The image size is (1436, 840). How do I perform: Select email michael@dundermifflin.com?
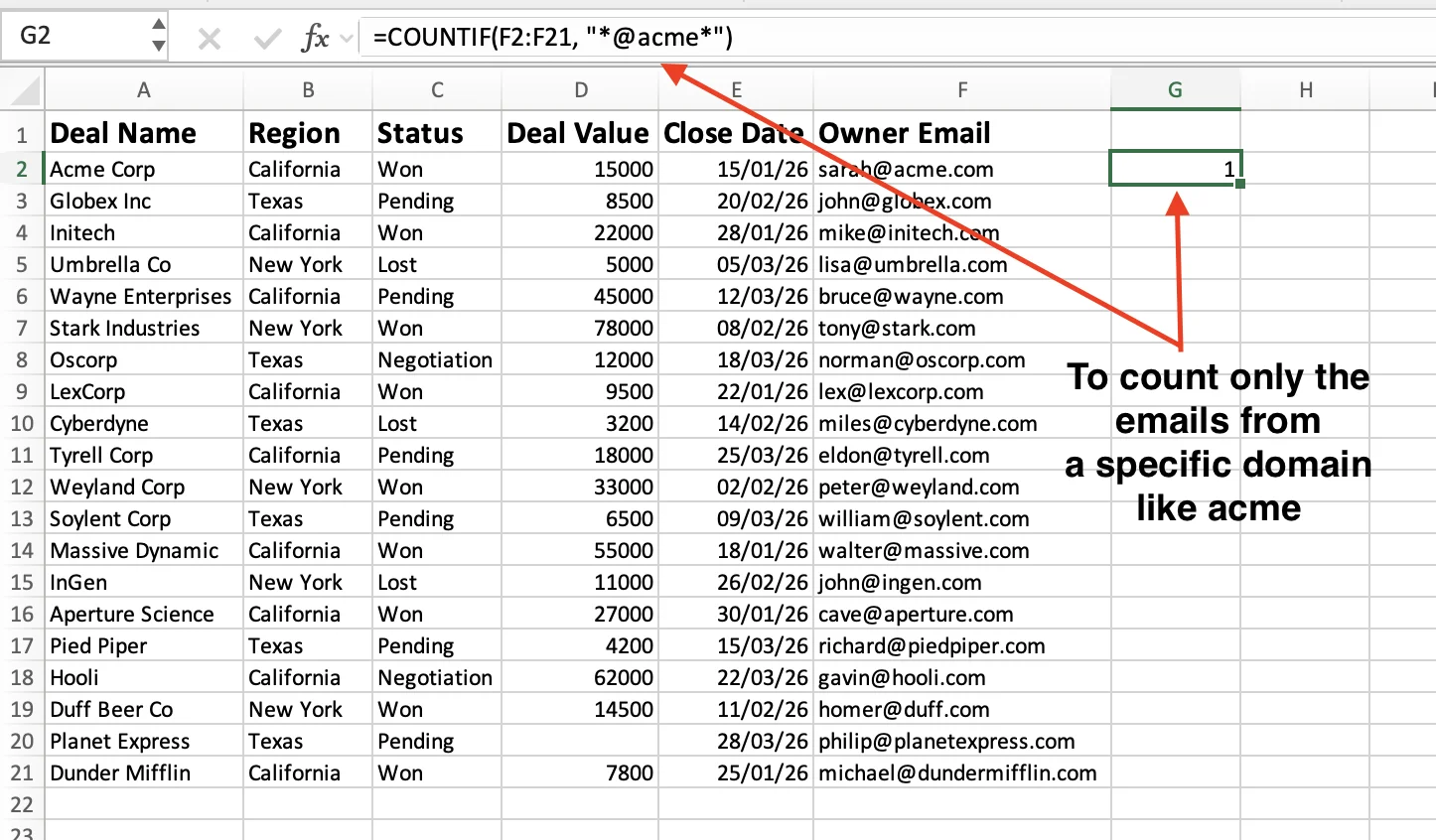click(962, 773)
